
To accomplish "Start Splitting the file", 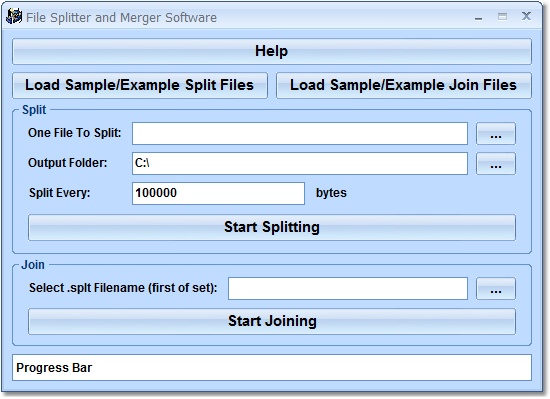I will click(x=272, y=228).
